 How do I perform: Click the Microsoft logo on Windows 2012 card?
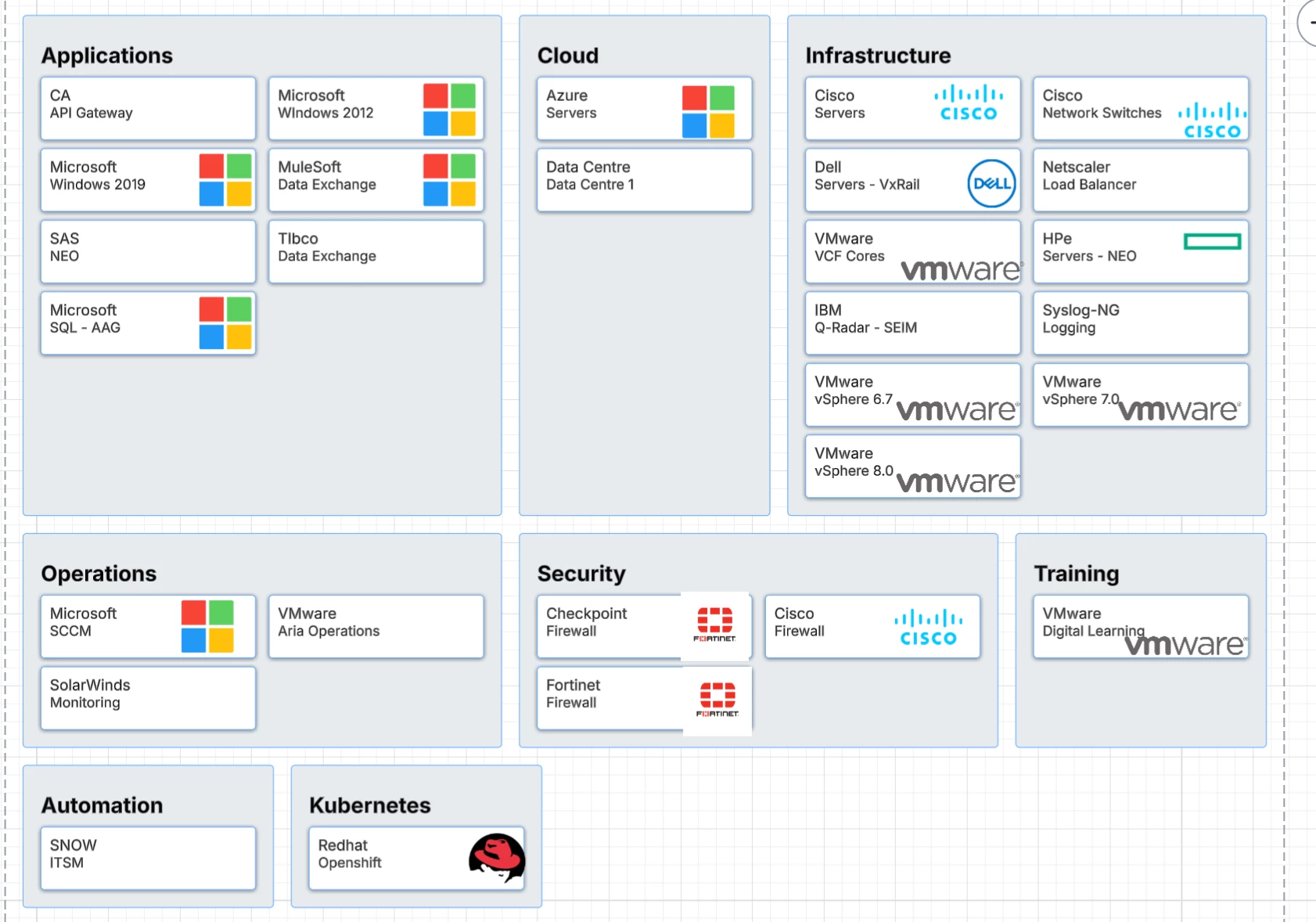[x=450, y=110]
